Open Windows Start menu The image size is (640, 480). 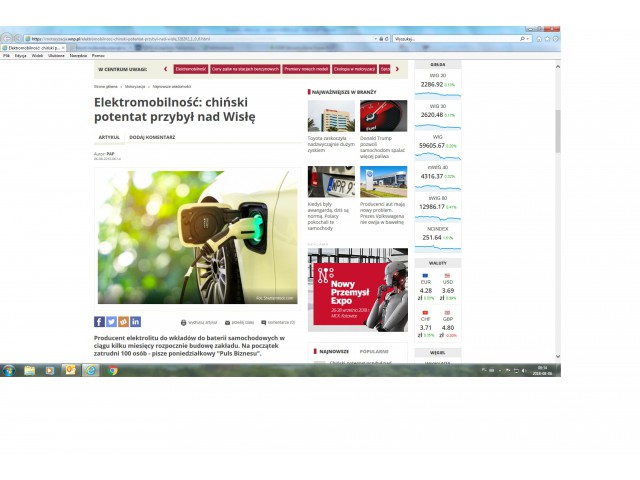coord(8,370)
